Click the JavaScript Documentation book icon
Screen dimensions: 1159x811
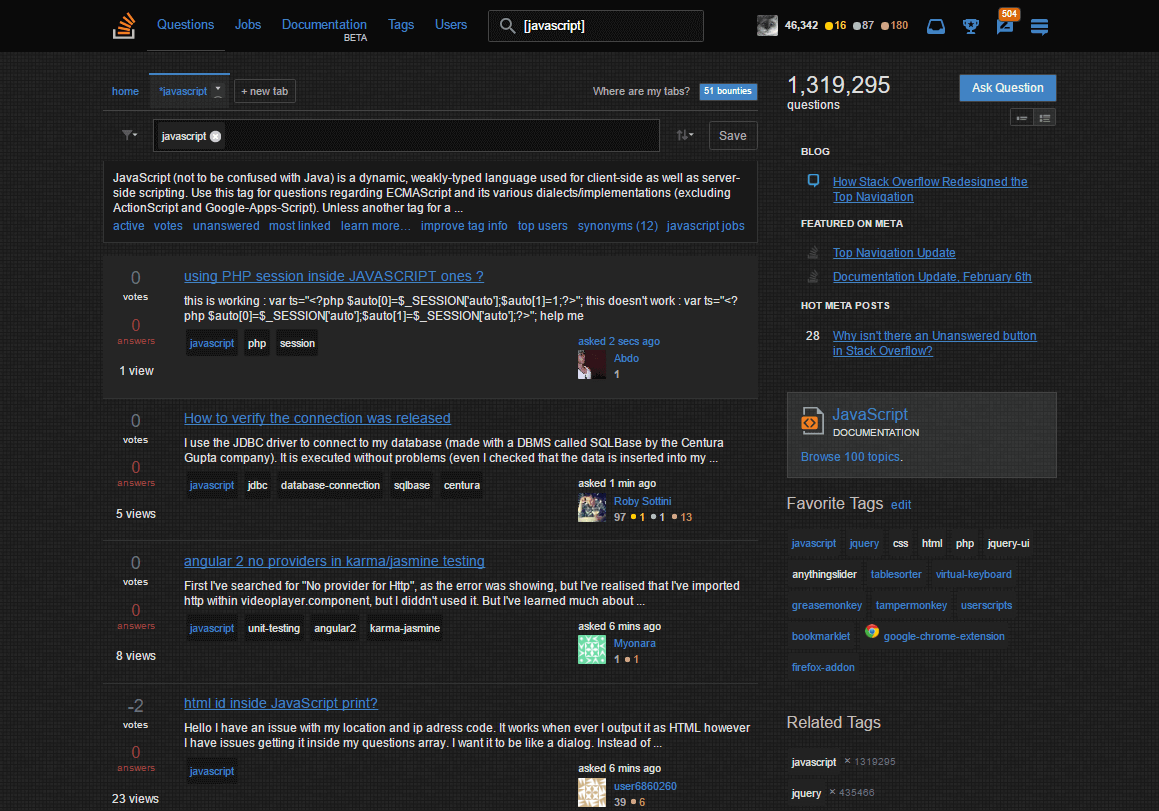click(x=812, y=421)
